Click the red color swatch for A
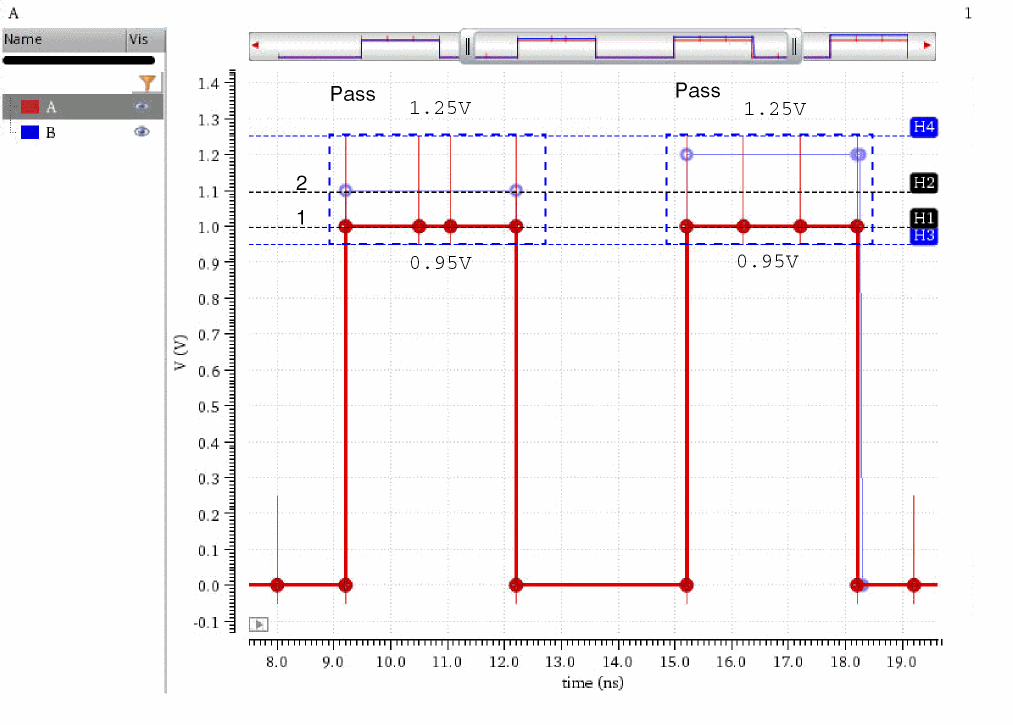This screenshot has height=725, width=1013. click(30, 107)
